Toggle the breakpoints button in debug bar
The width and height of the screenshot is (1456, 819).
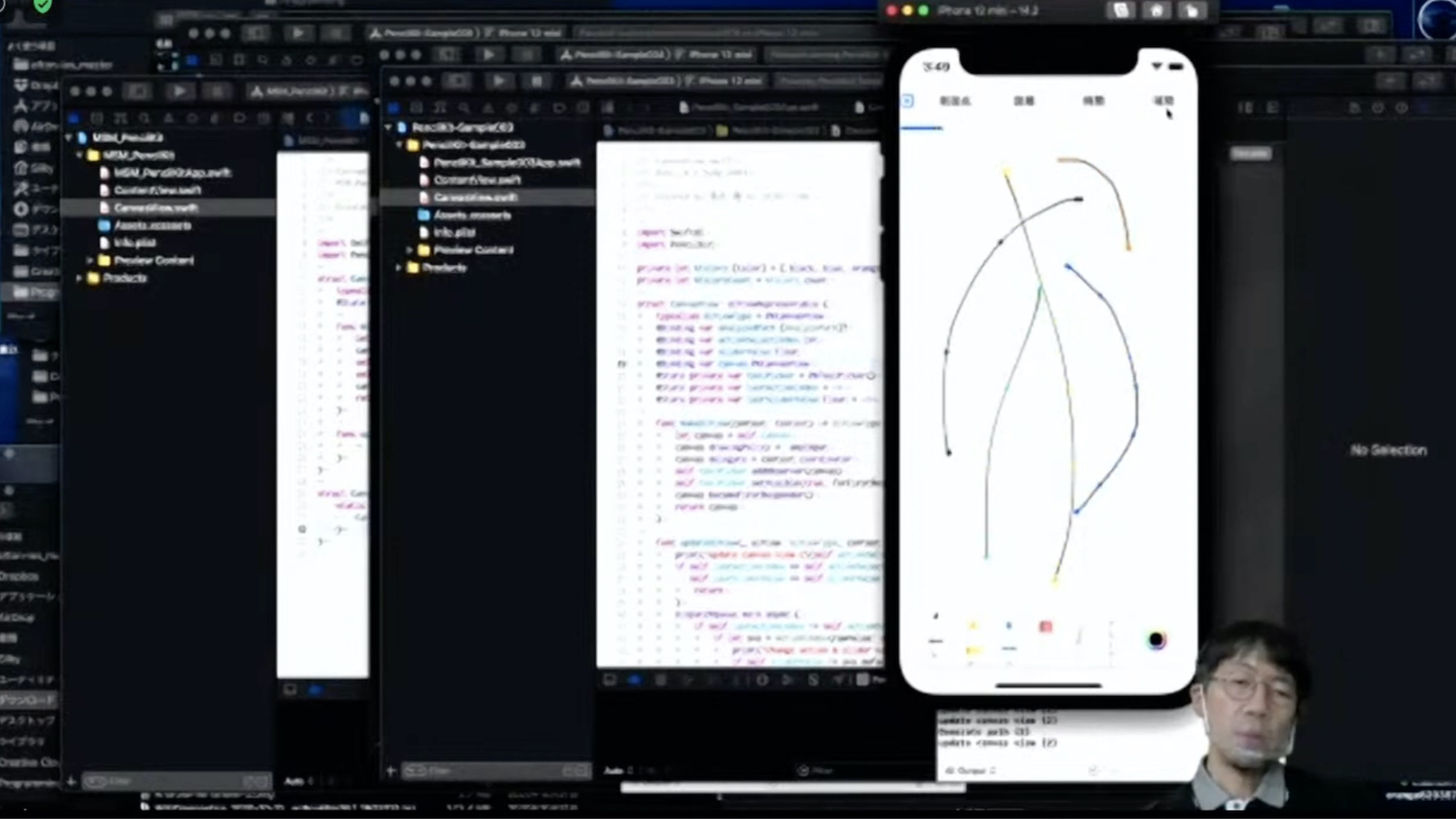pos(634,680)
